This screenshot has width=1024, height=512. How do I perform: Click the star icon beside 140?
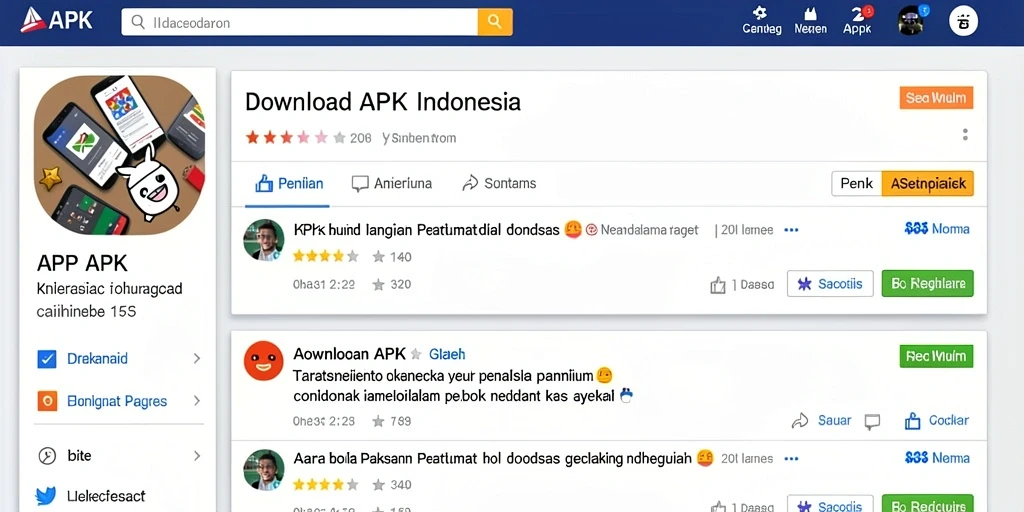pyautogui.click(x=378, y=257)
